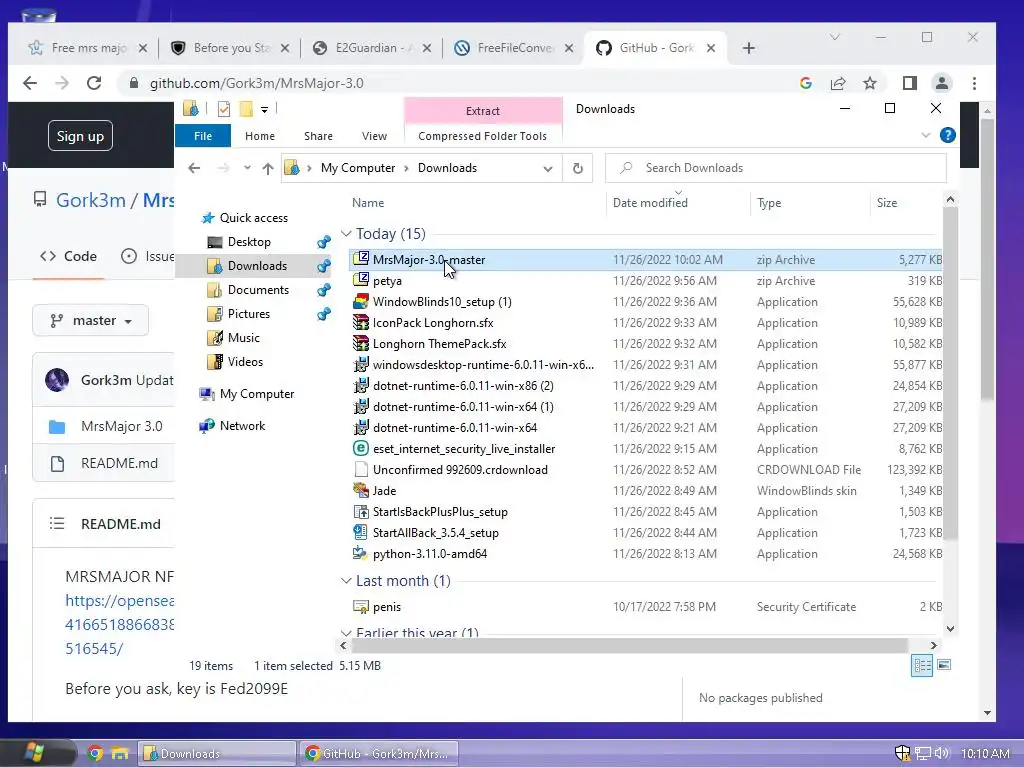This screenshot has height=768, width=1024.
Task: Click the Explorer refresh button
Action: pos(578,168)
